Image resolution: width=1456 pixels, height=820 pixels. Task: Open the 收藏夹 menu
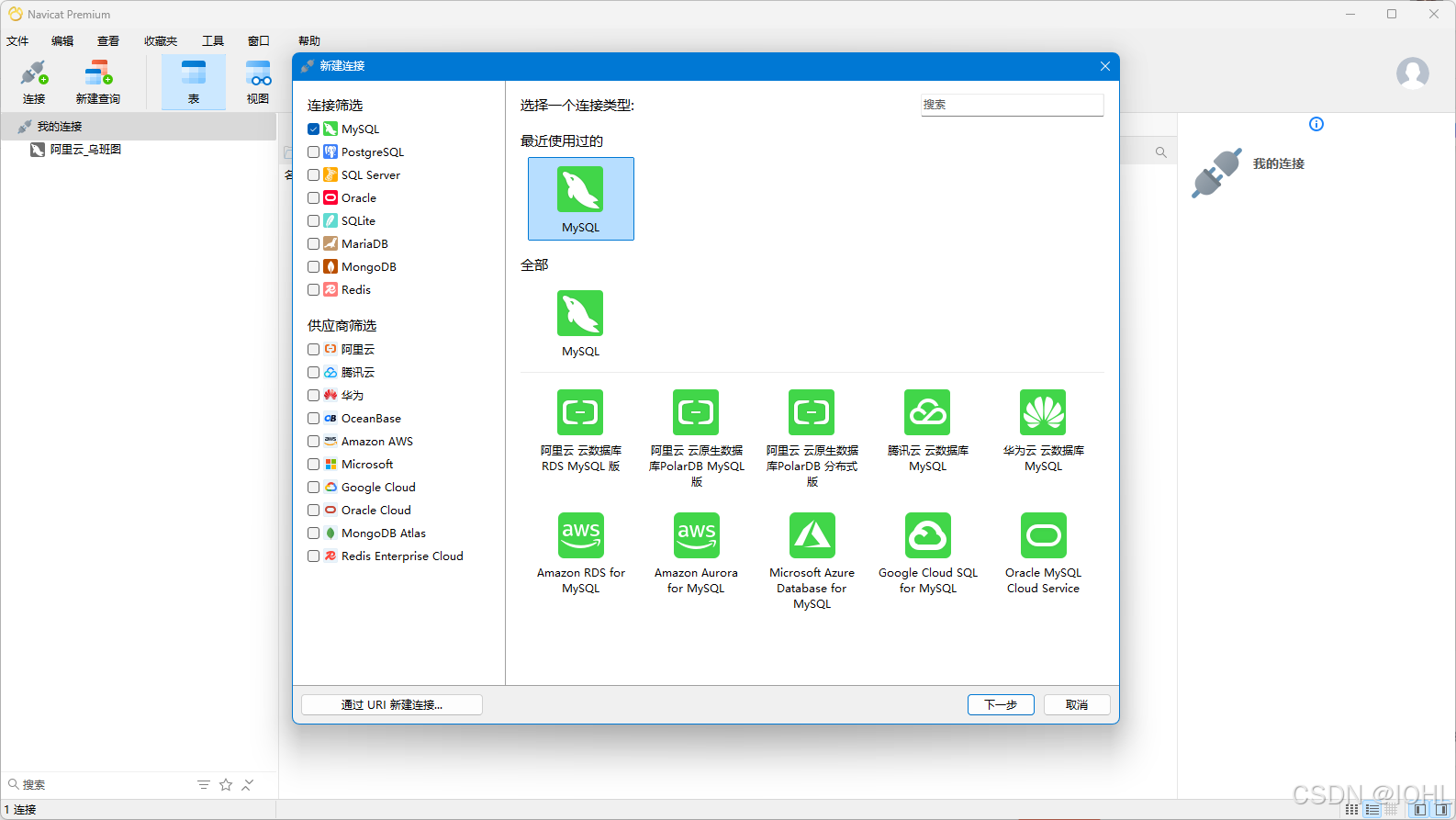coord(161,41)
